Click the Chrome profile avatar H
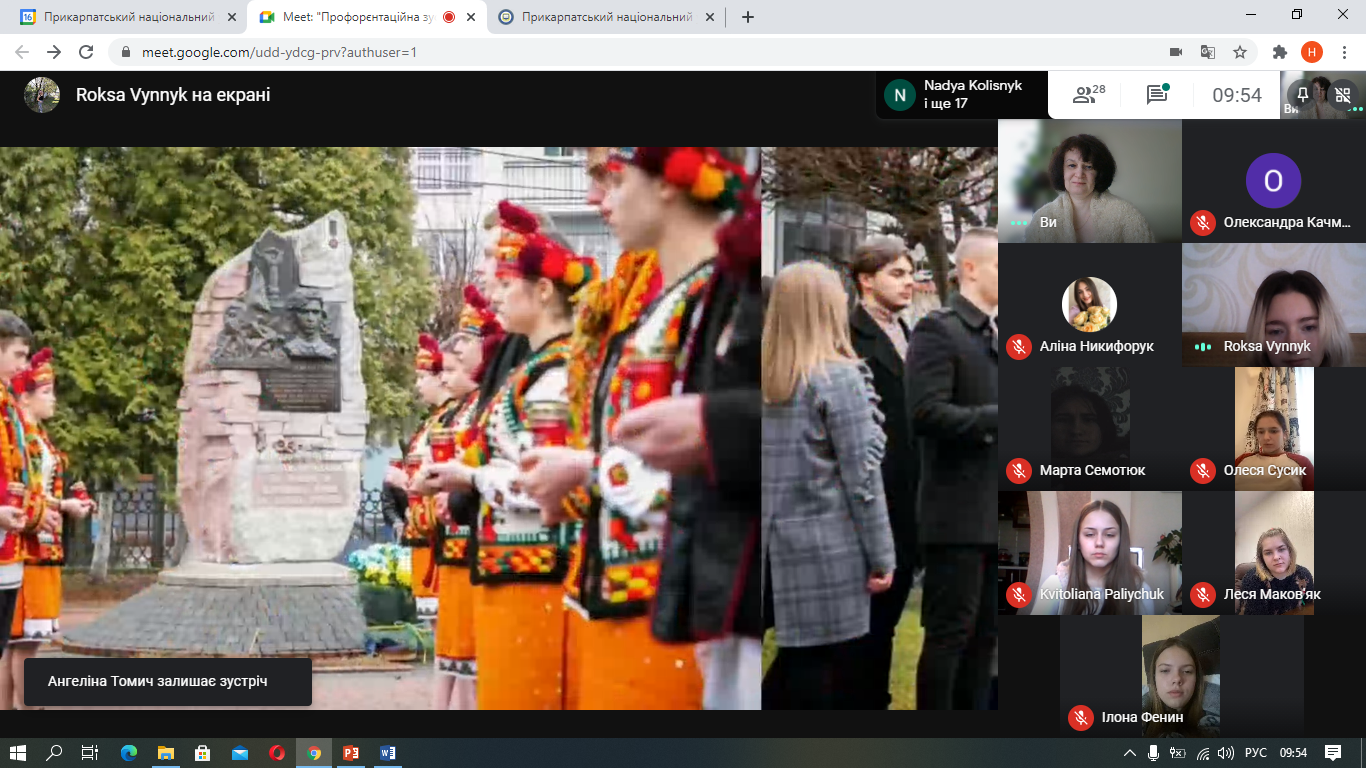The width and height of the screenshot is (1366, 768). (1311, 52)
